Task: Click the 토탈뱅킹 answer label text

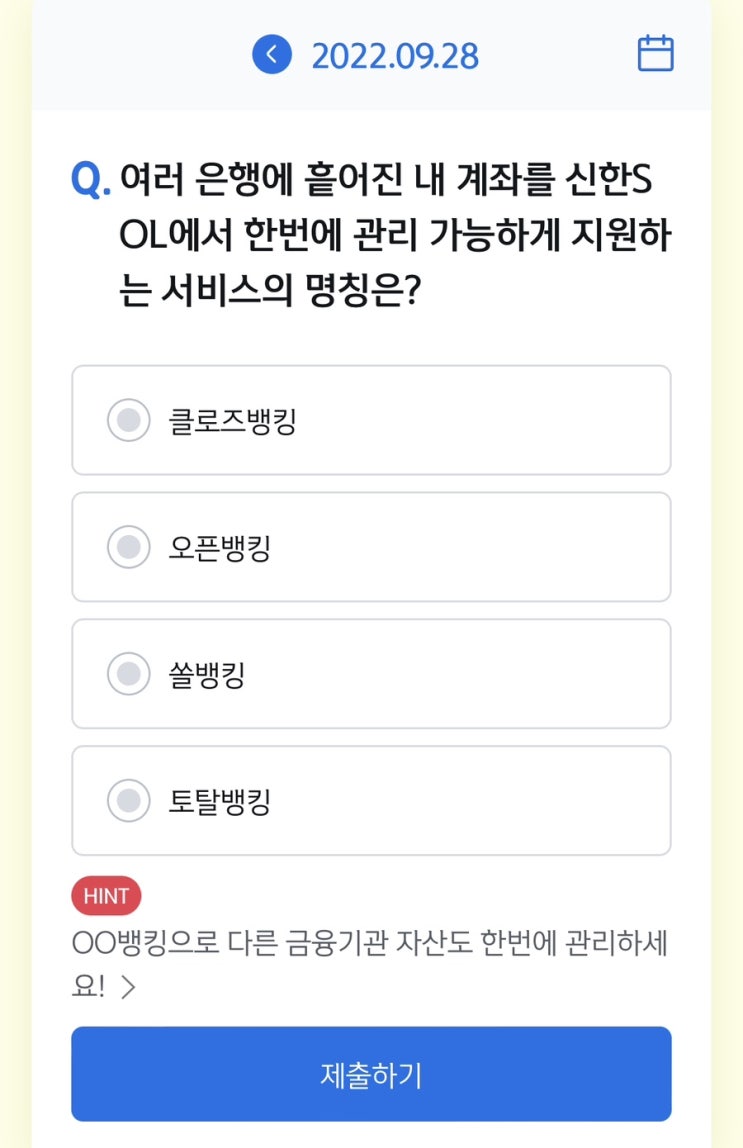Action: 220,802
